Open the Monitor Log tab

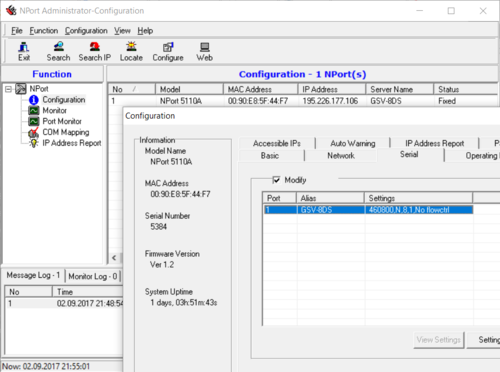click(x=93, y=276)
